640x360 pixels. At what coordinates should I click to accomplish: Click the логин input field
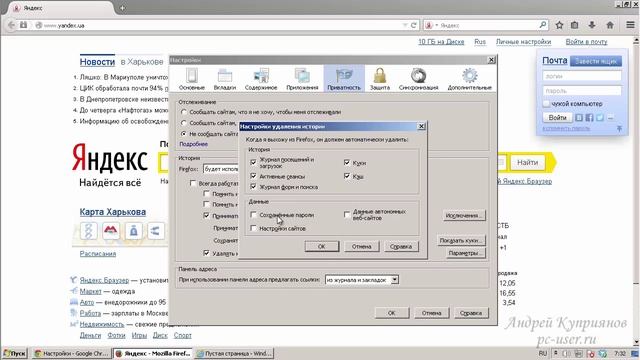pos(582,76)
